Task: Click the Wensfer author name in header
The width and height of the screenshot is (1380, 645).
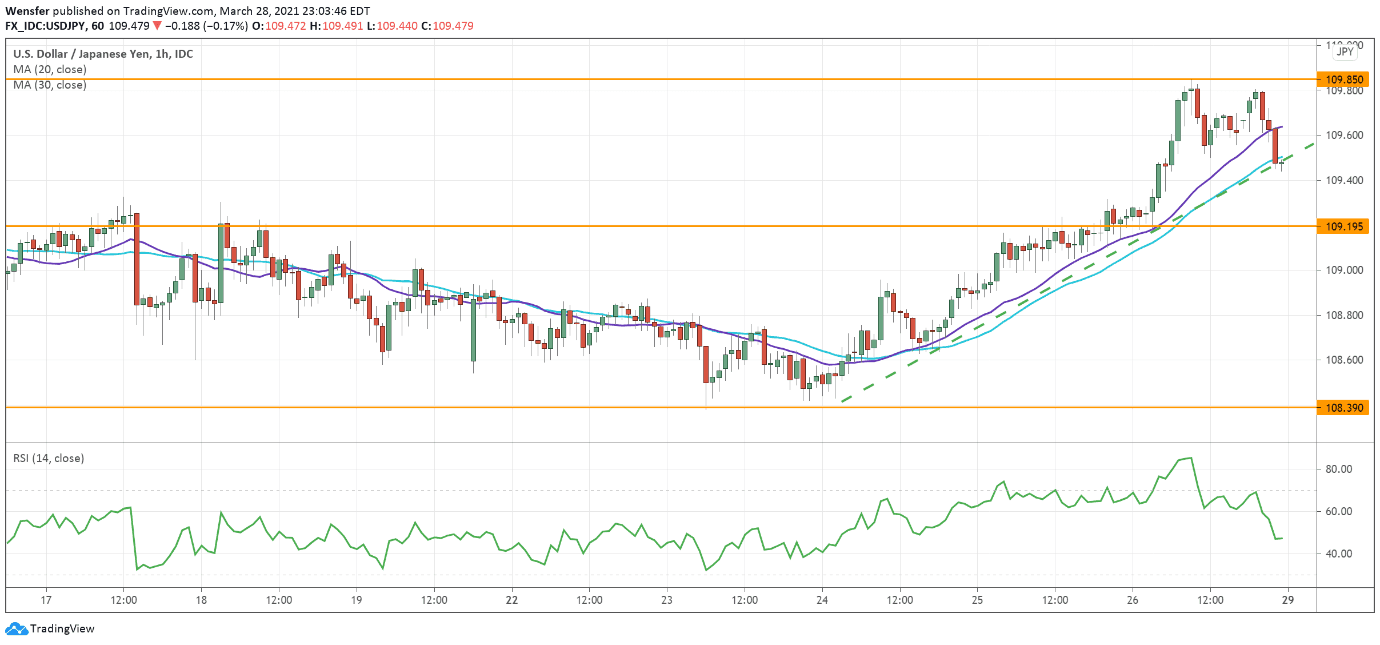Action: 27,9
